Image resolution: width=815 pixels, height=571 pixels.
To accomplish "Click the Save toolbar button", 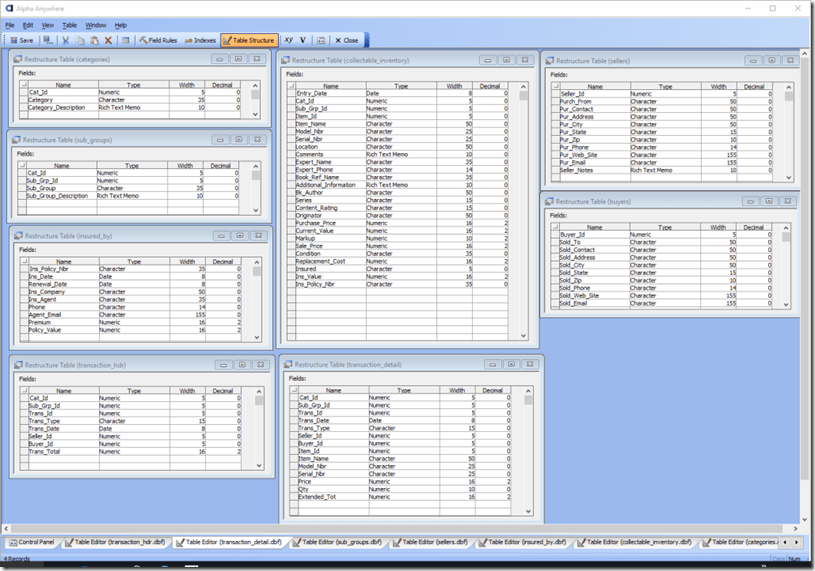I will point(22,40).
